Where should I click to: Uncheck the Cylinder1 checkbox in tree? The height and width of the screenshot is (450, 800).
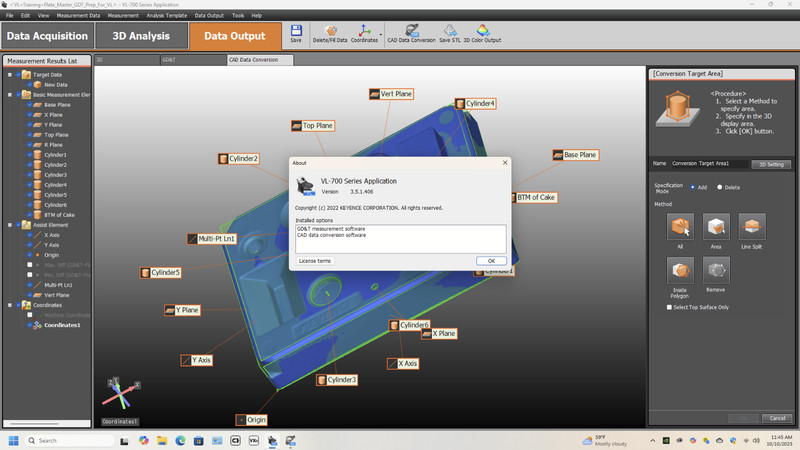point(30,155)
